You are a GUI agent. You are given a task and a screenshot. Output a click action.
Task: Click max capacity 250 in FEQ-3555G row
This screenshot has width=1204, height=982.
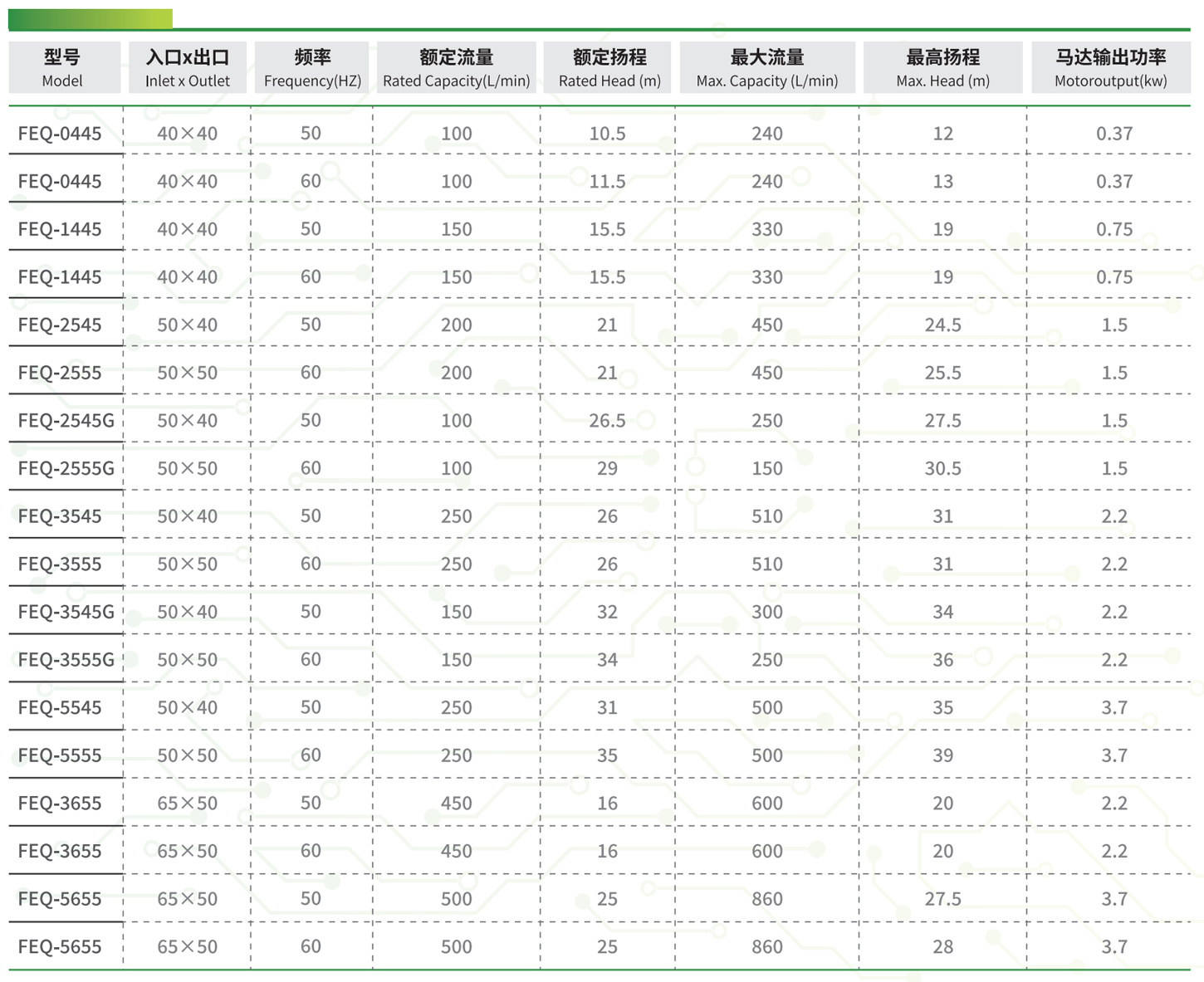click(767, 660)
